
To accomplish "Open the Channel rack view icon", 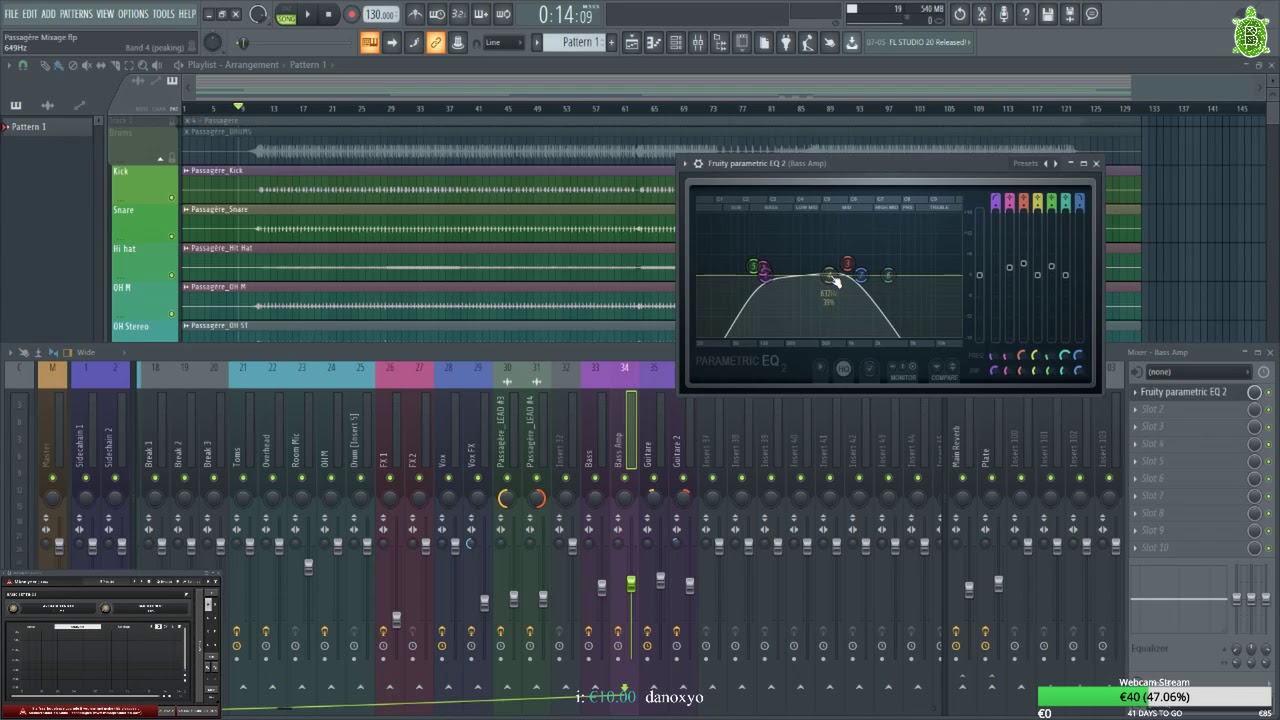I will coord(677,42).
